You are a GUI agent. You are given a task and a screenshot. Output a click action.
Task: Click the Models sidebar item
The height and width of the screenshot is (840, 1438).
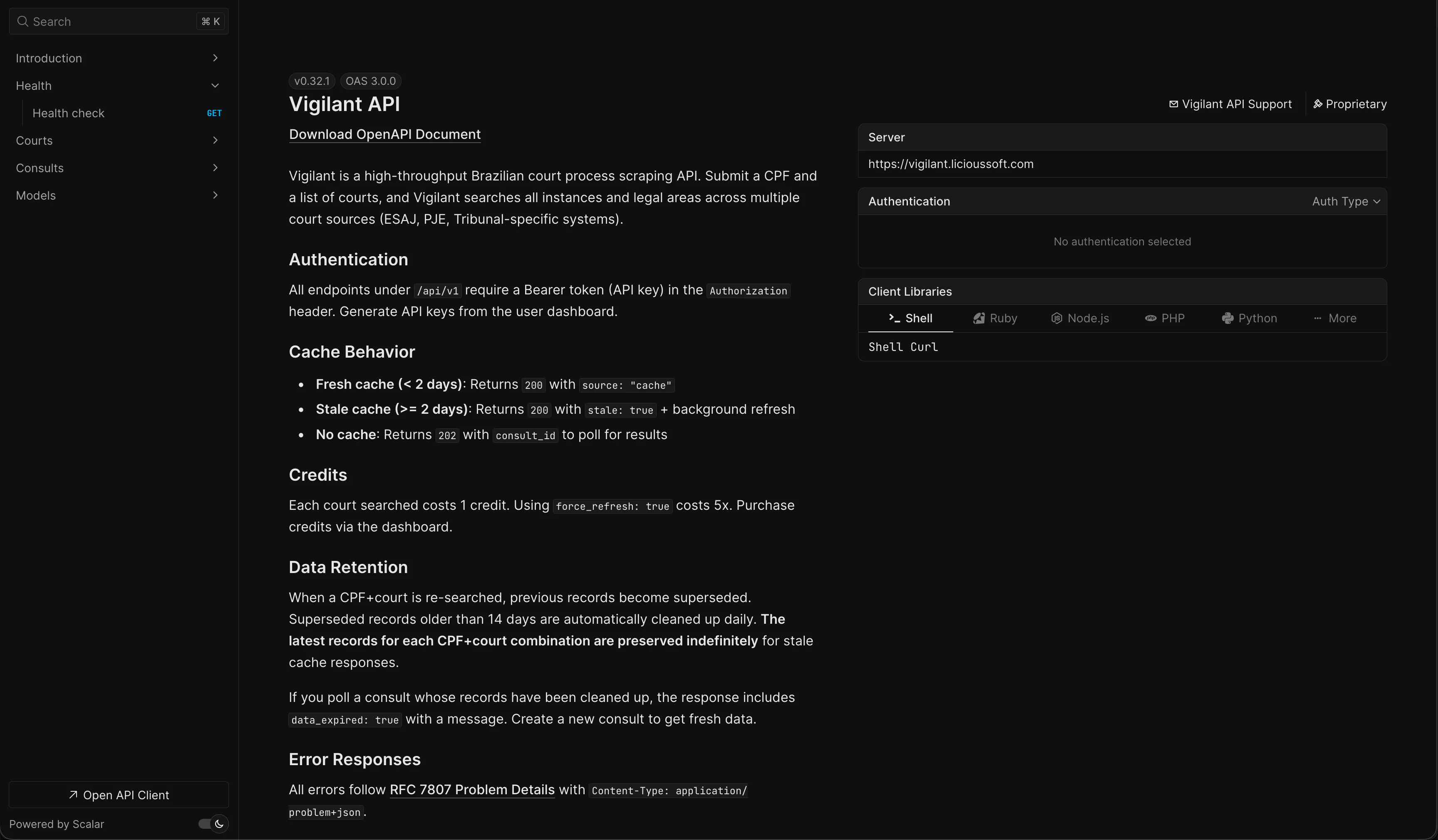click(x=119, y=195)
